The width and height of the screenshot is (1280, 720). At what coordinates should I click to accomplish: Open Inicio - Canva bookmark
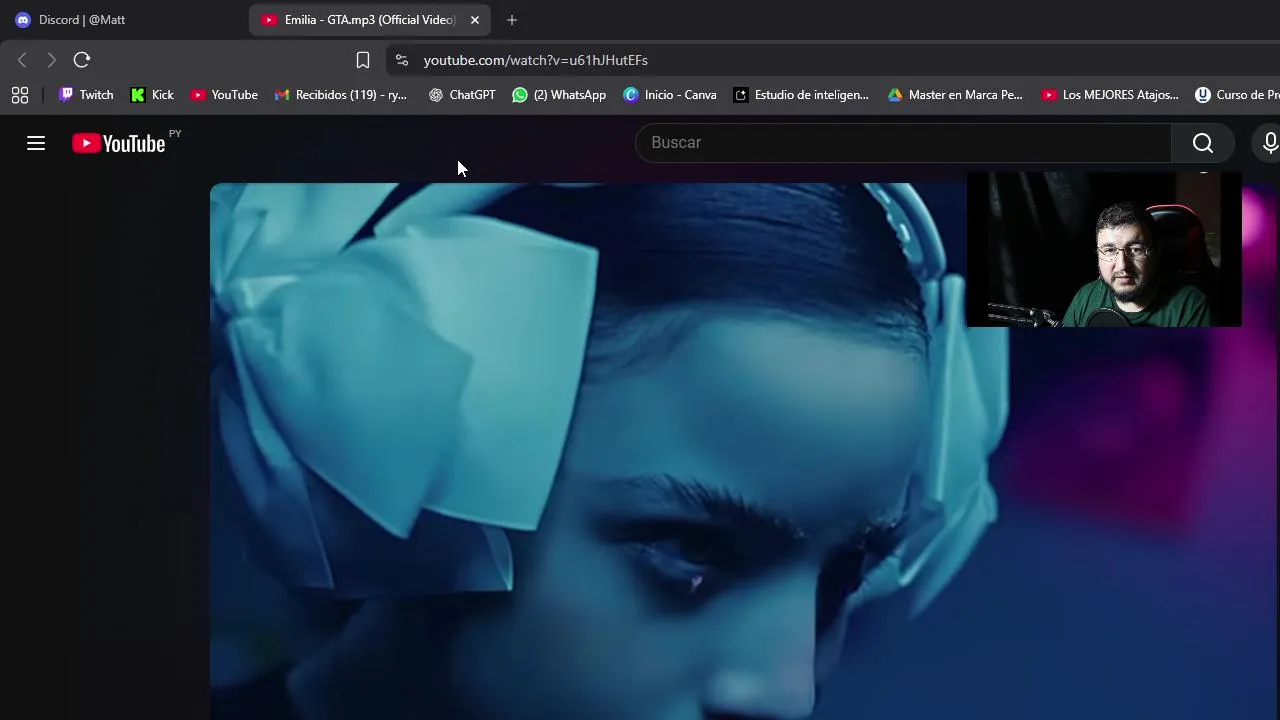(x=670, y=95)
